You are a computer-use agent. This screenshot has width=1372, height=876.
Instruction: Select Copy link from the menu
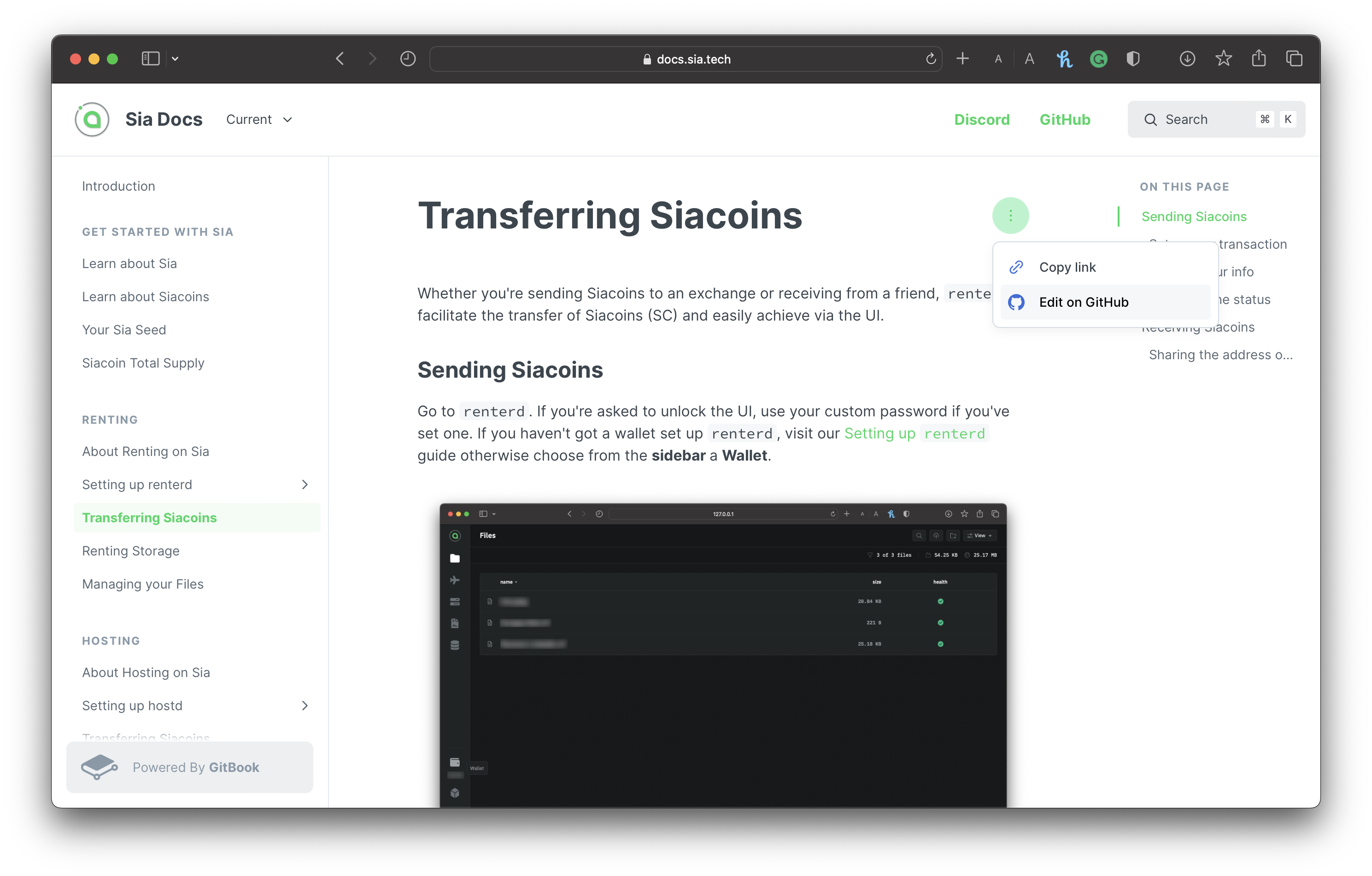click(x=1067, y=267)
